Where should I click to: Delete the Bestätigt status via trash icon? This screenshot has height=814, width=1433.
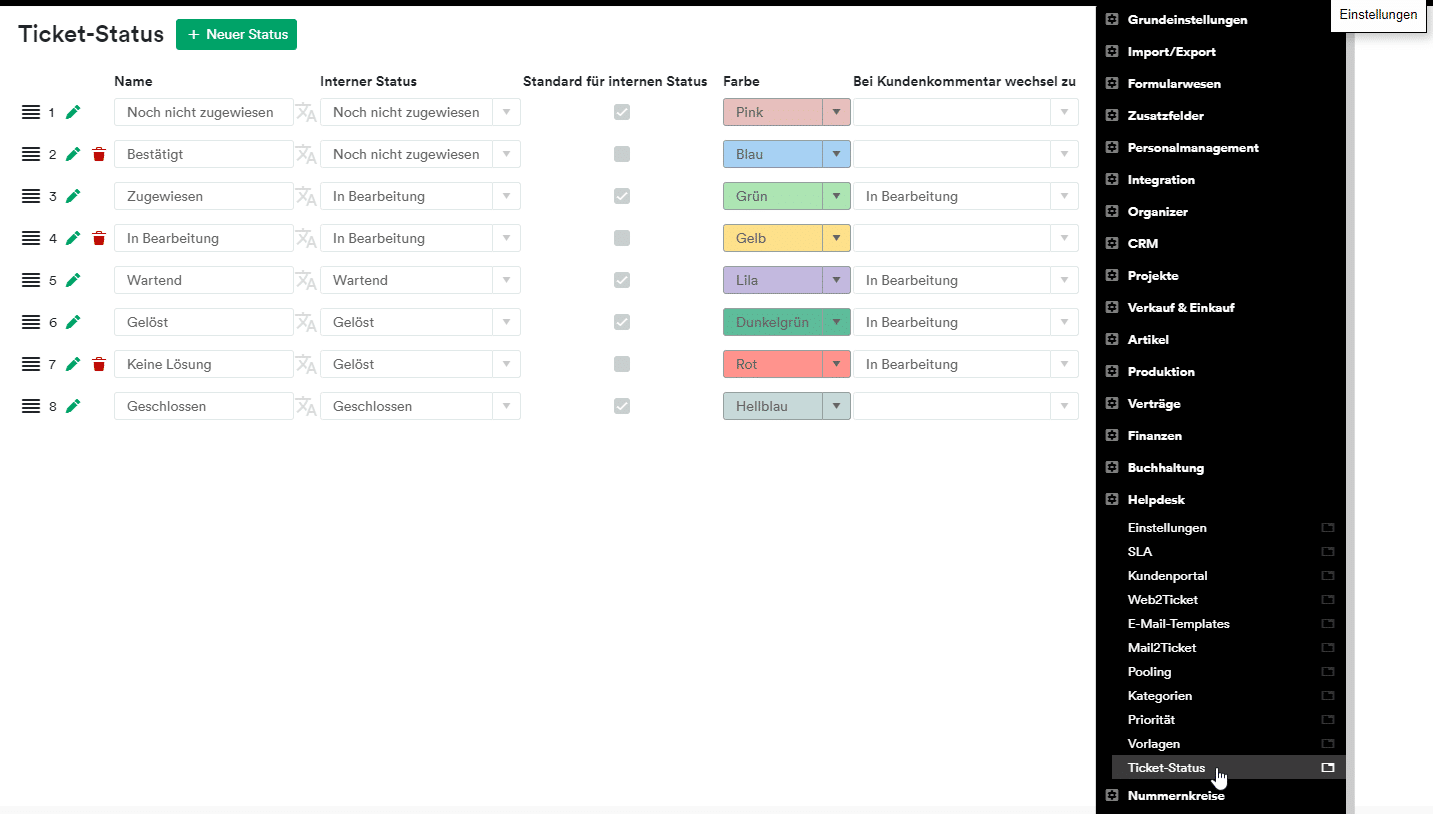[98, 154]
